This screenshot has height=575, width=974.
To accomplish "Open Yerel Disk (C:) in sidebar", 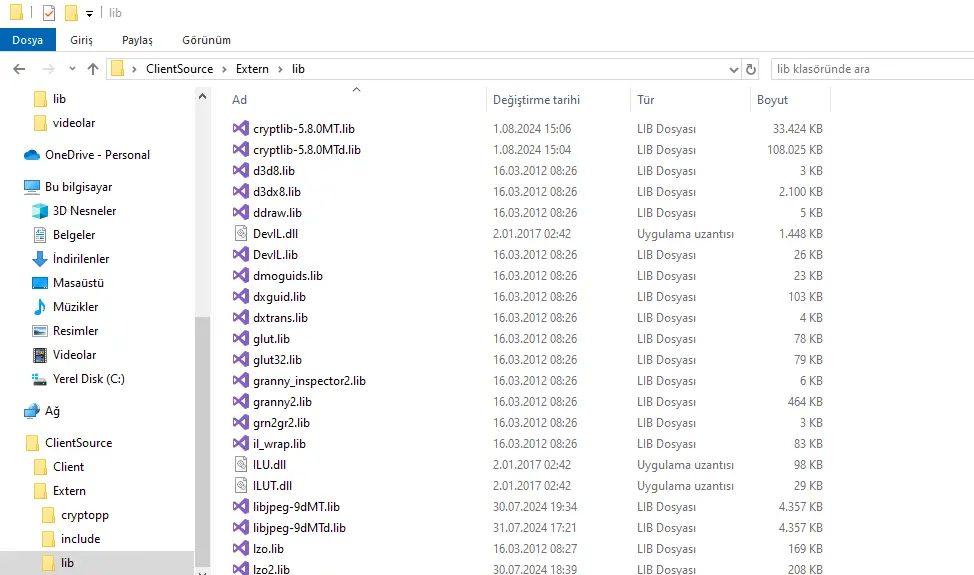I will (x=88, y=379).
